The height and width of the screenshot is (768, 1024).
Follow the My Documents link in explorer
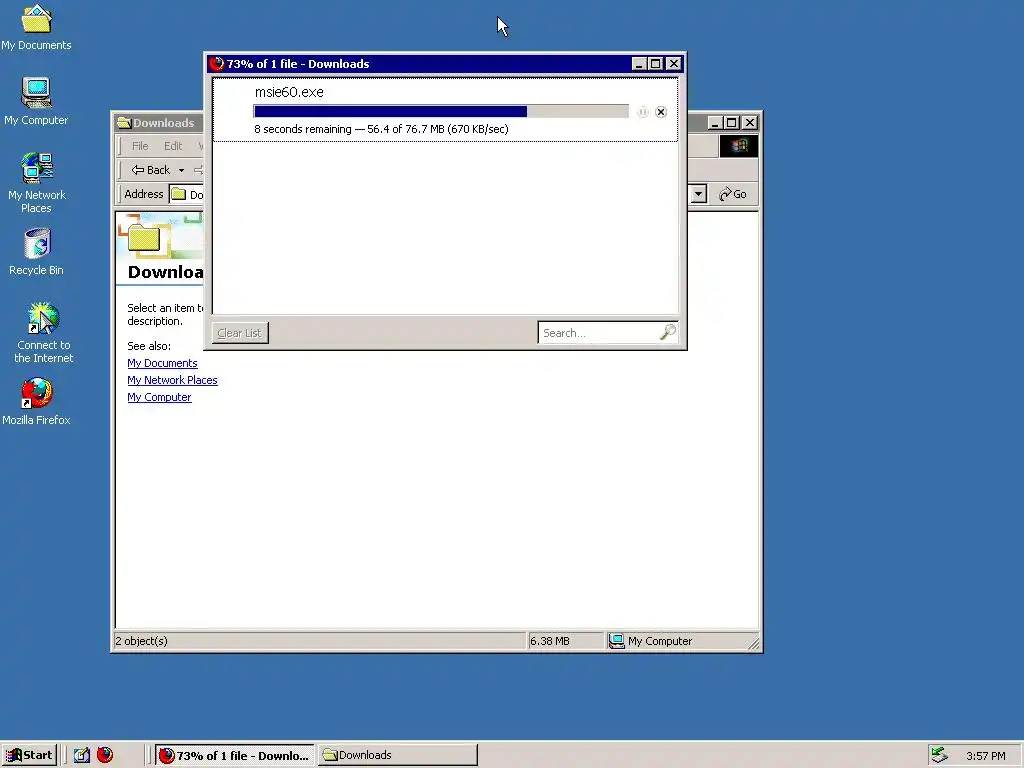pyautogui.click(x=162, y=363)
